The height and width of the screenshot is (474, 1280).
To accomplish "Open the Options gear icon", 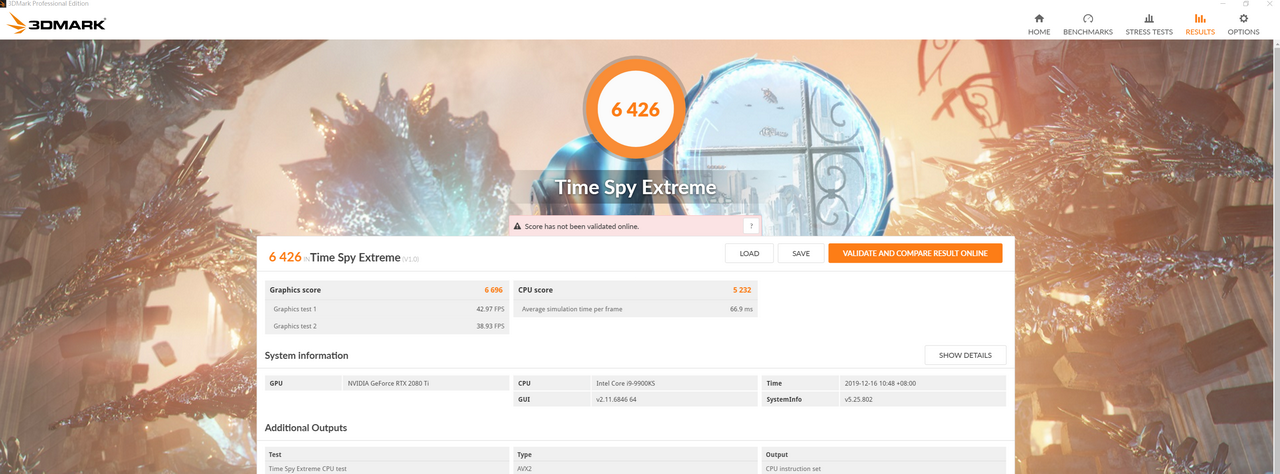I will 1243,18.
